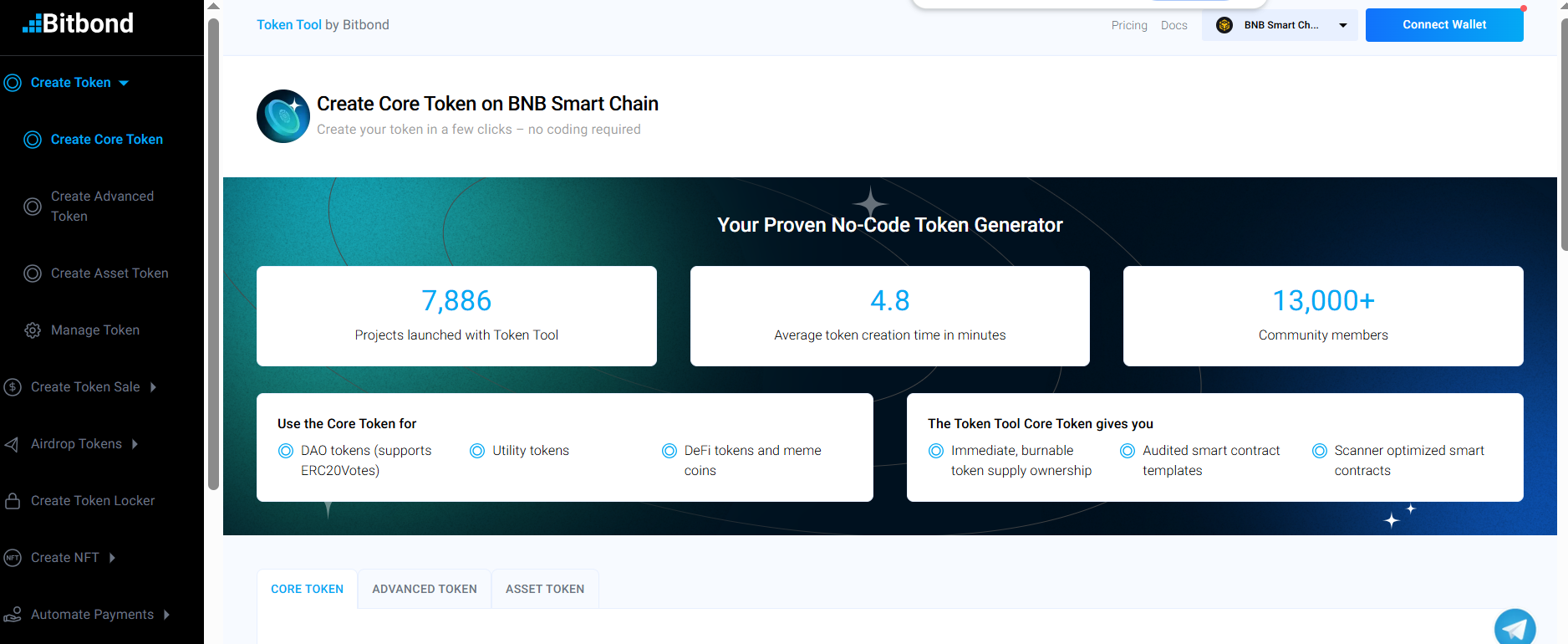Click the Create Asset Token circle icon

tap(33, 273)
